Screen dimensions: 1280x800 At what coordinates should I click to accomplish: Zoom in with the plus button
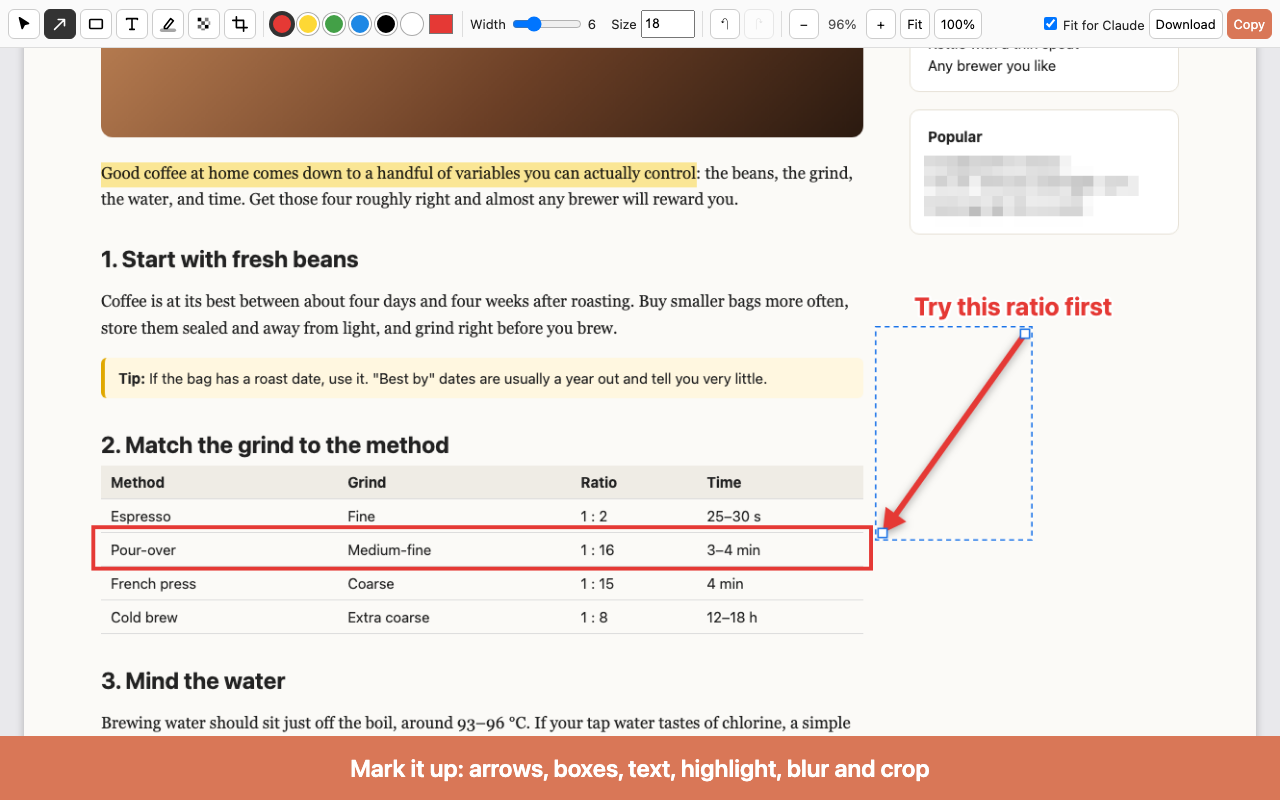point(880,24)
